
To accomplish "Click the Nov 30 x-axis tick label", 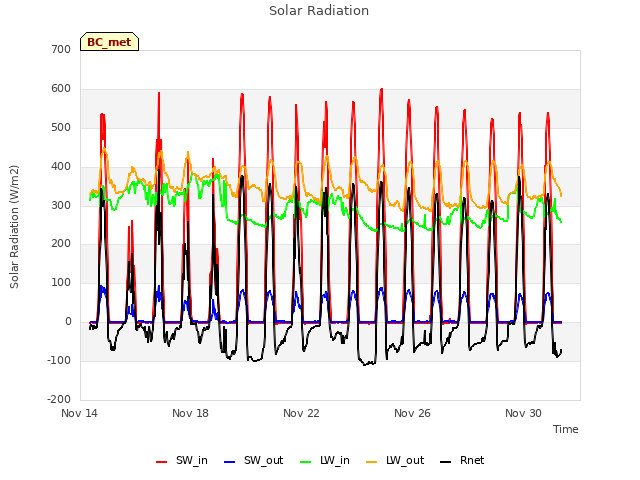I will 523,413.
